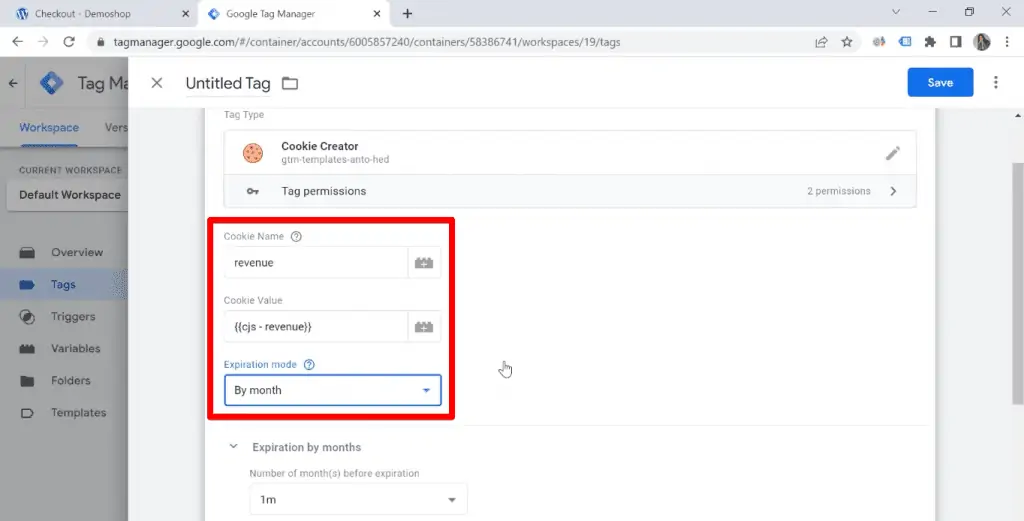
Task: Go to Overview in the sidebar
Action: tap(77, 252)
